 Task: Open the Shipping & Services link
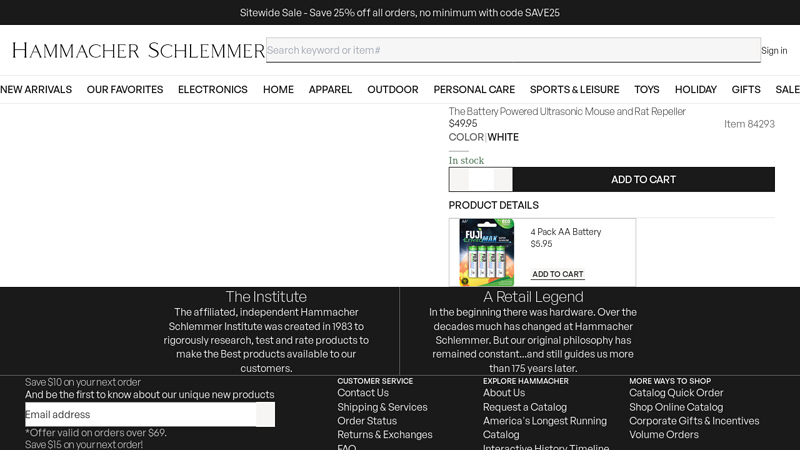382,407
